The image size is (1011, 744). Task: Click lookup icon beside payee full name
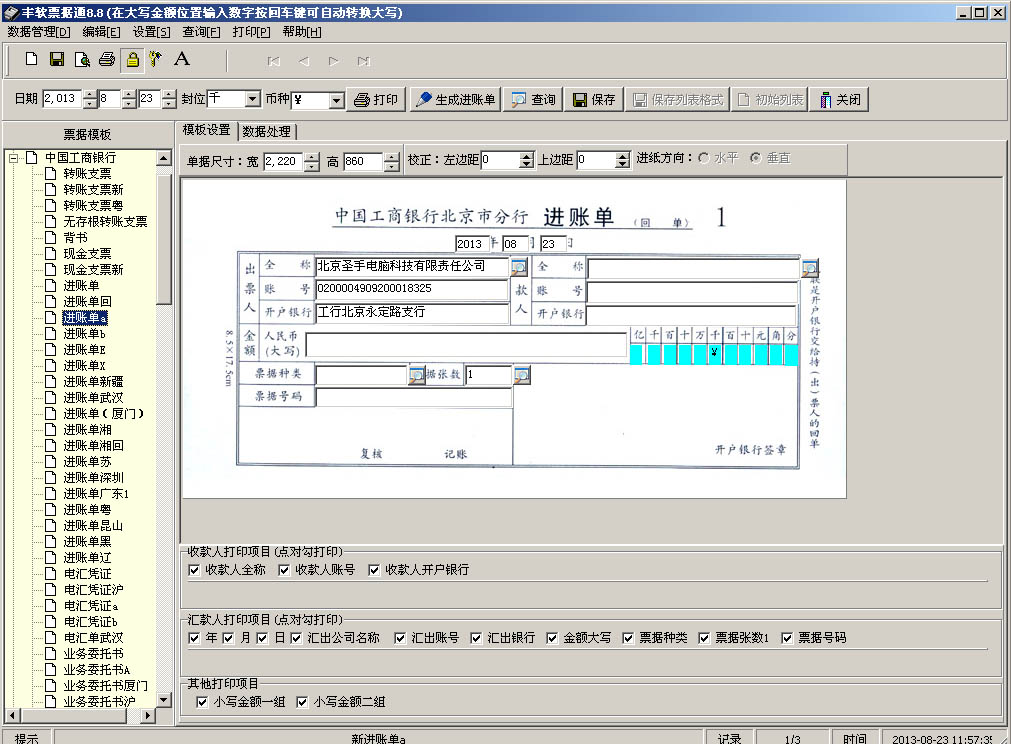[810, 268]
